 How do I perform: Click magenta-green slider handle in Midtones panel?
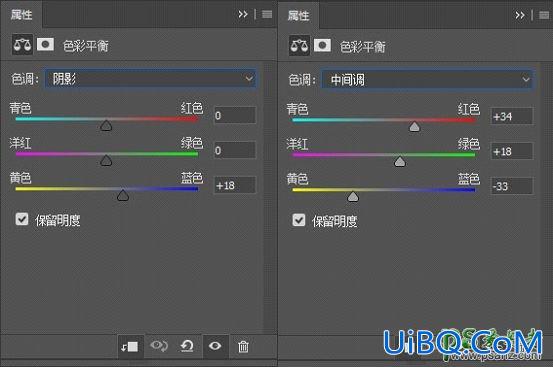(400, 161)
